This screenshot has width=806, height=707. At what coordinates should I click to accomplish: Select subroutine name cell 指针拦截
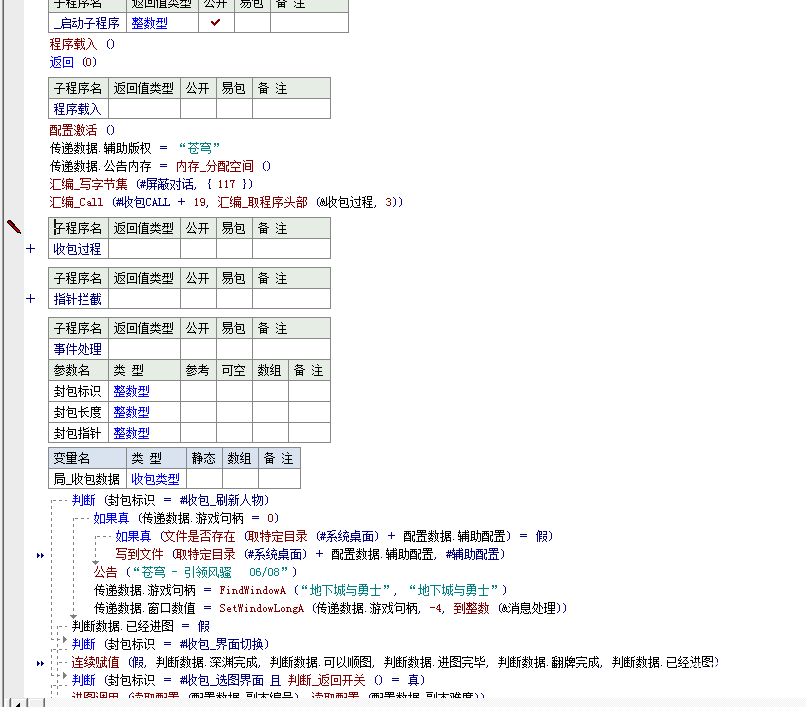pos(78,299)
